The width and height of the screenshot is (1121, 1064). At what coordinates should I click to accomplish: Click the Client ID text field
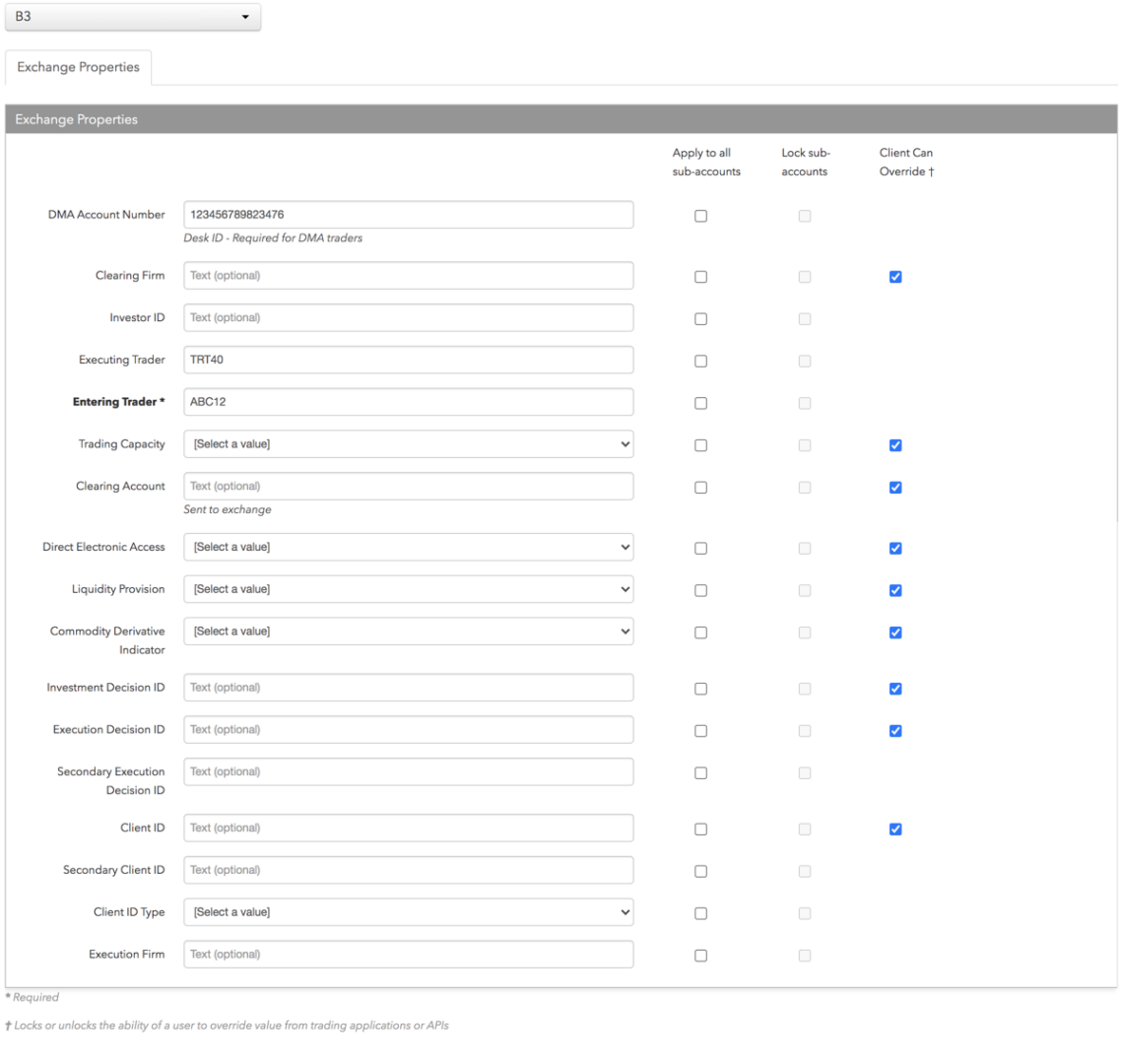click(x=408, y=828)
